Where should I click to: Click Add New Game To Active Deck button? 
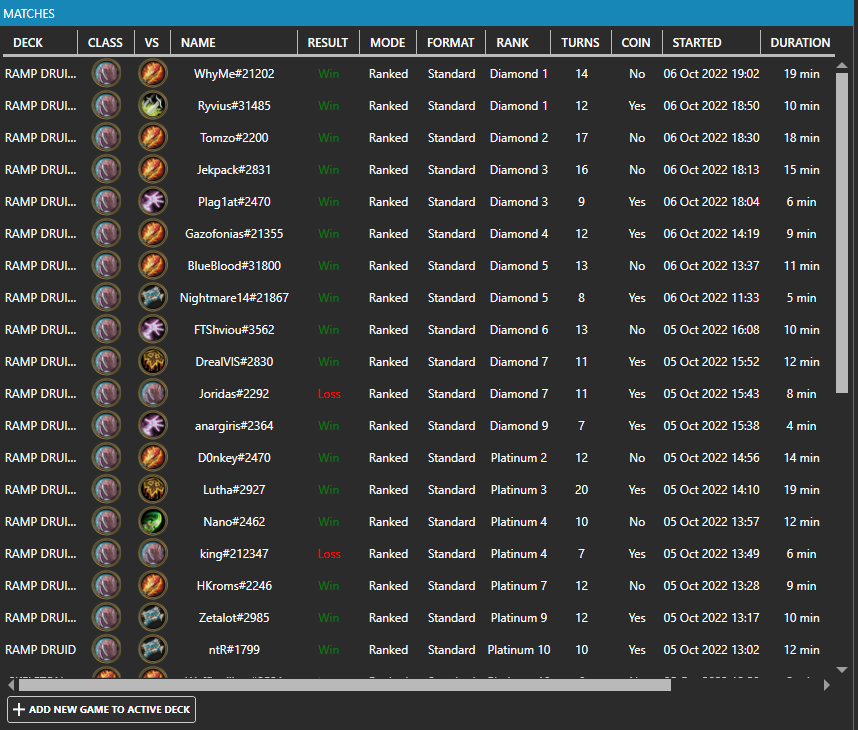click(x=102, y=709)
